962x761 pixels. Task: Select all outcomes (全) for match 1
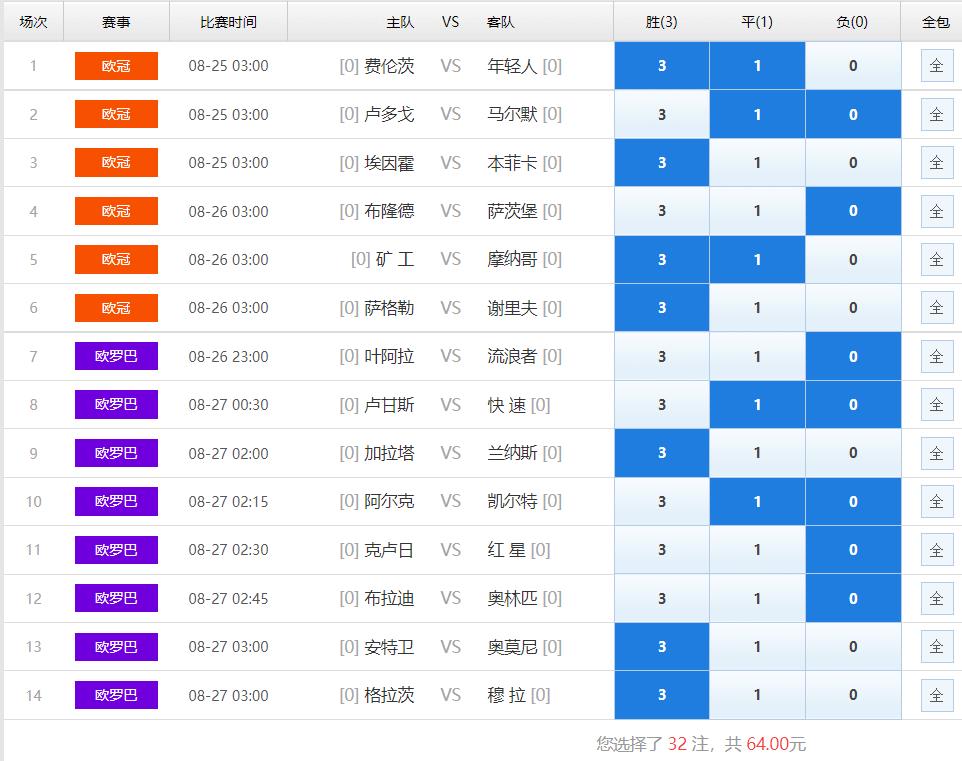[x=936, y=66]
